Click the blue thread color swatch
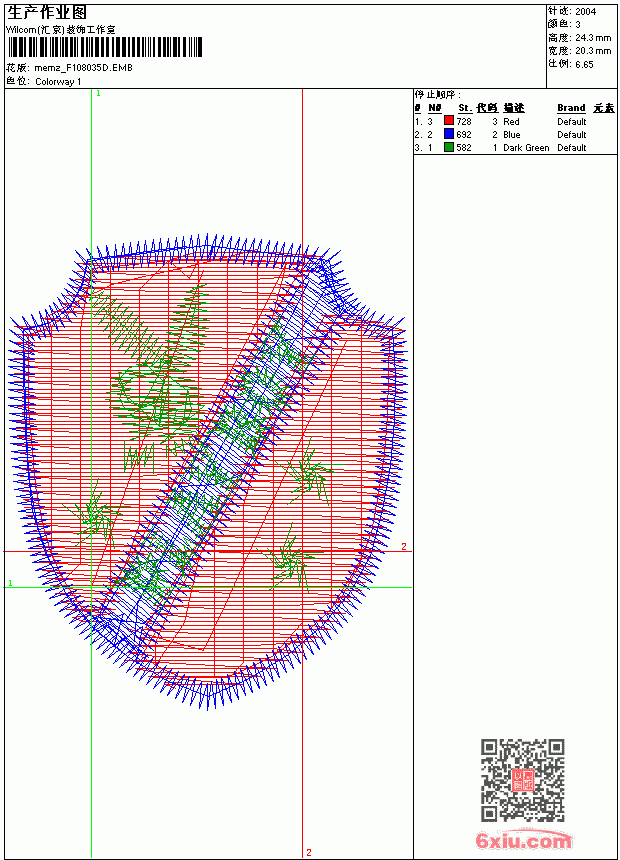The width and height of the screenshot is (620, 860). 449,134
